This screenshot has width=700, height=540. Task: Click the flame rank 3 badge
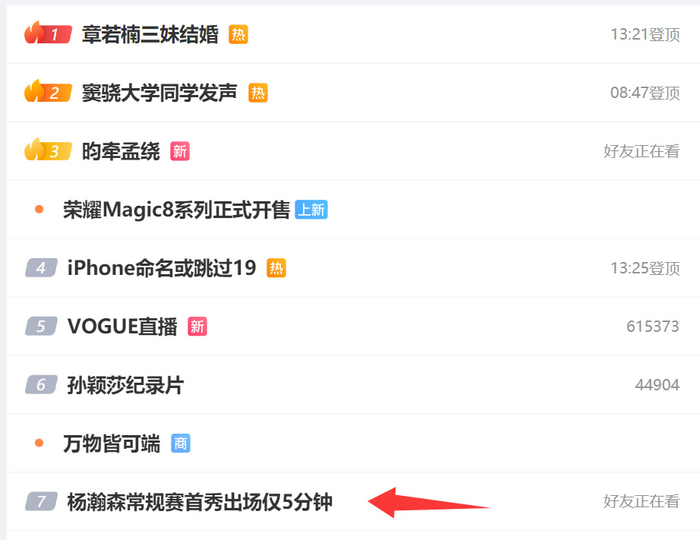tap(48, 150)
